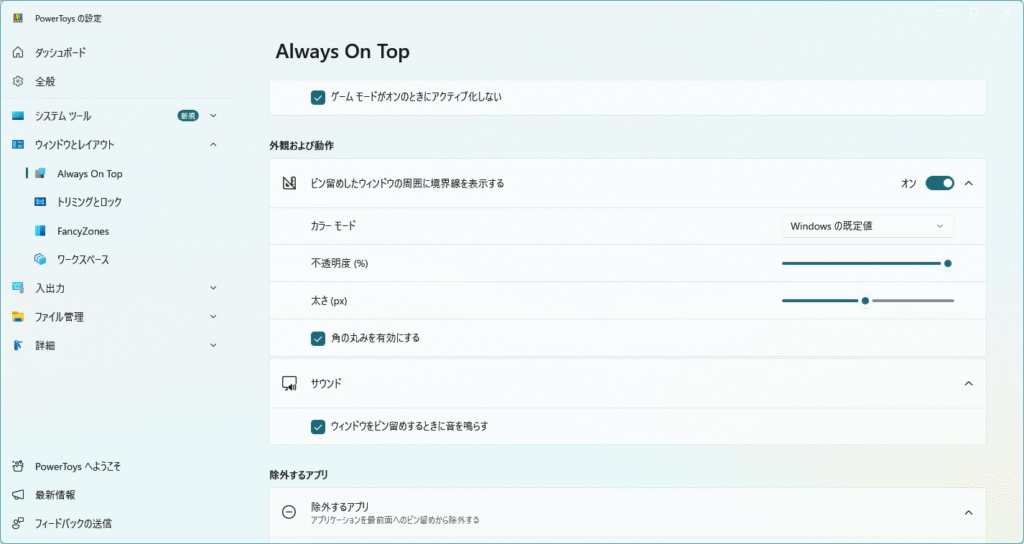1024x544 pixels.
Task: Collapse the サウンド card chevron
Action: tap(969, 383)
